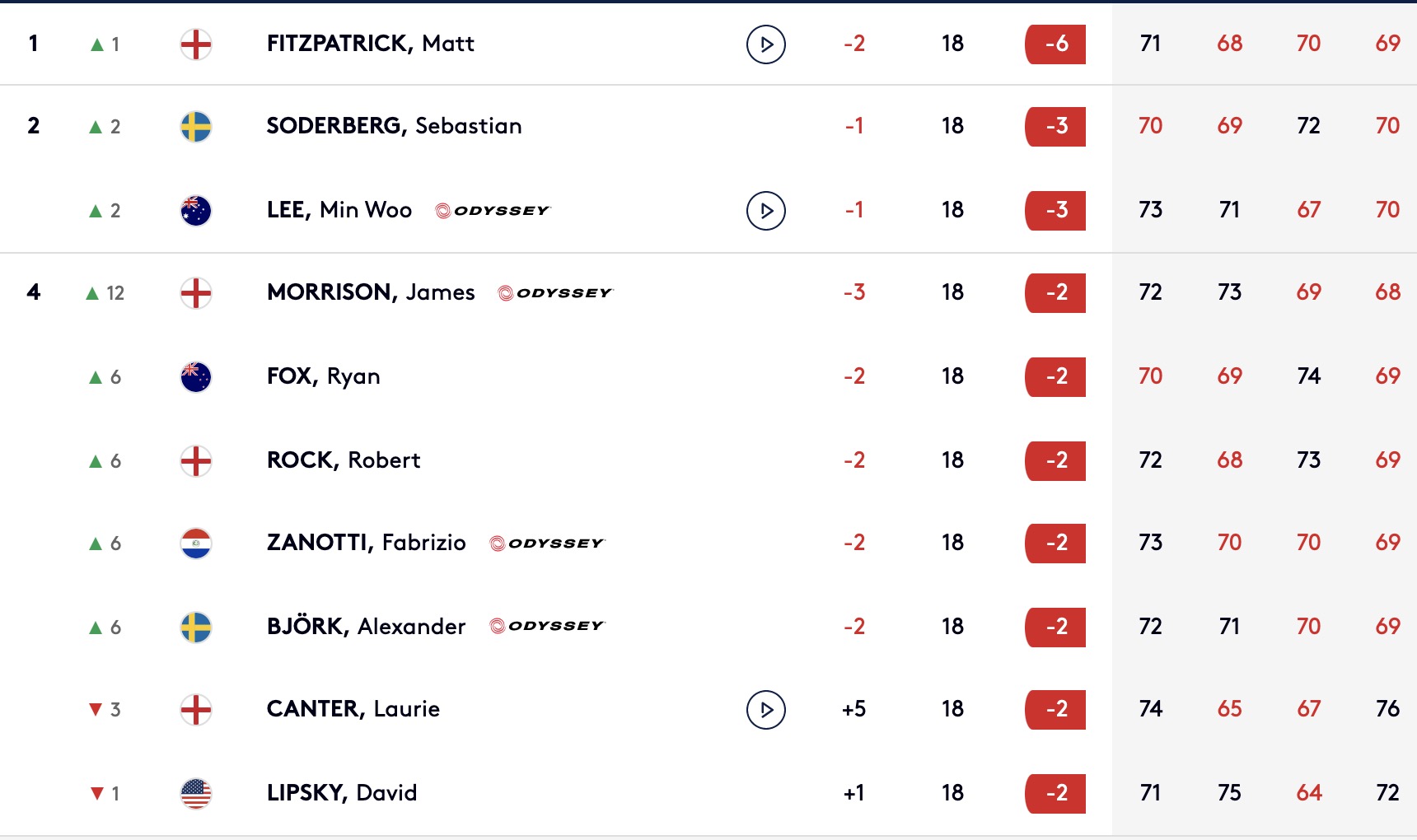The width and height of the screenshot is (1417, 840).
Task: Open LIPSKY, David player profile
Action: point(342,793)
